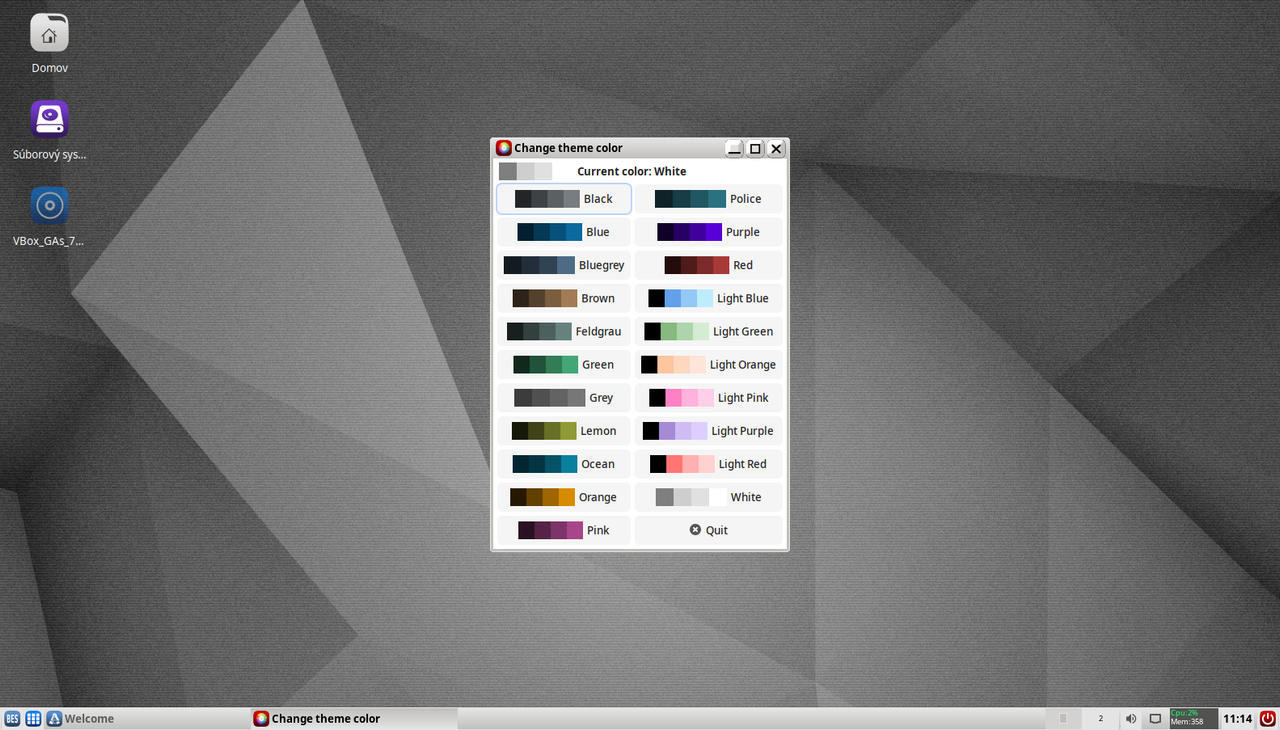Choose the Red theme color
The image size is (1280, 730).
pyautogui.click(x=708, y=265)
